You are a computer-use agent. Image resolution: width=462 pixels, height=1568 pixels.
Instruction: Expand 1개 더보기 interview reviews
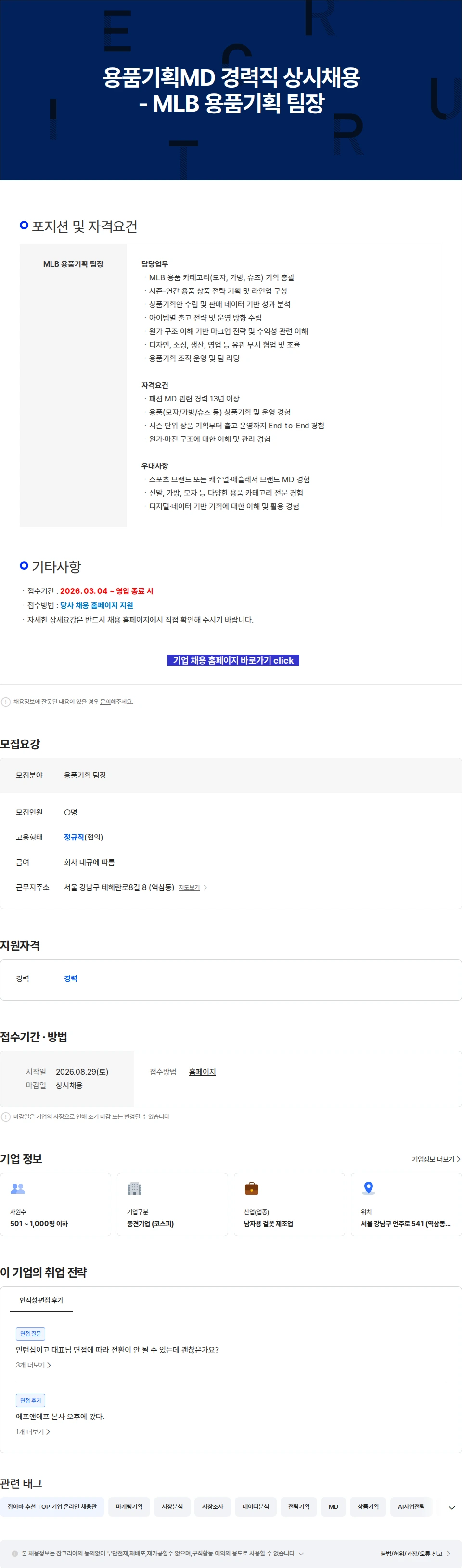pyautogui.click(x=33, y=1431)
